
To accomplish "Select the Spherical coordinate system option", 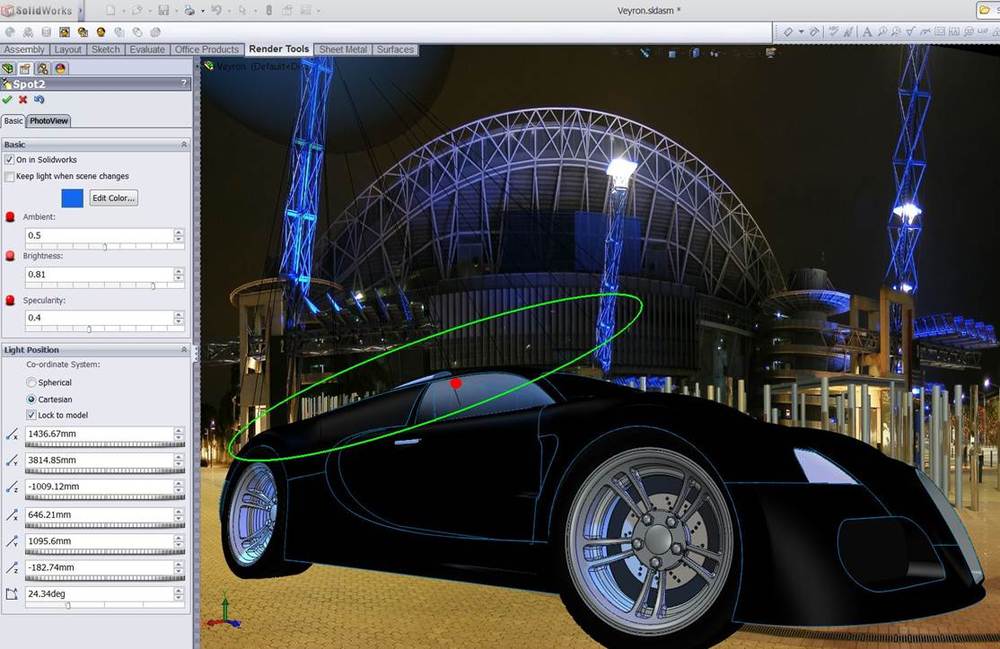I will (x=31, y=382).
